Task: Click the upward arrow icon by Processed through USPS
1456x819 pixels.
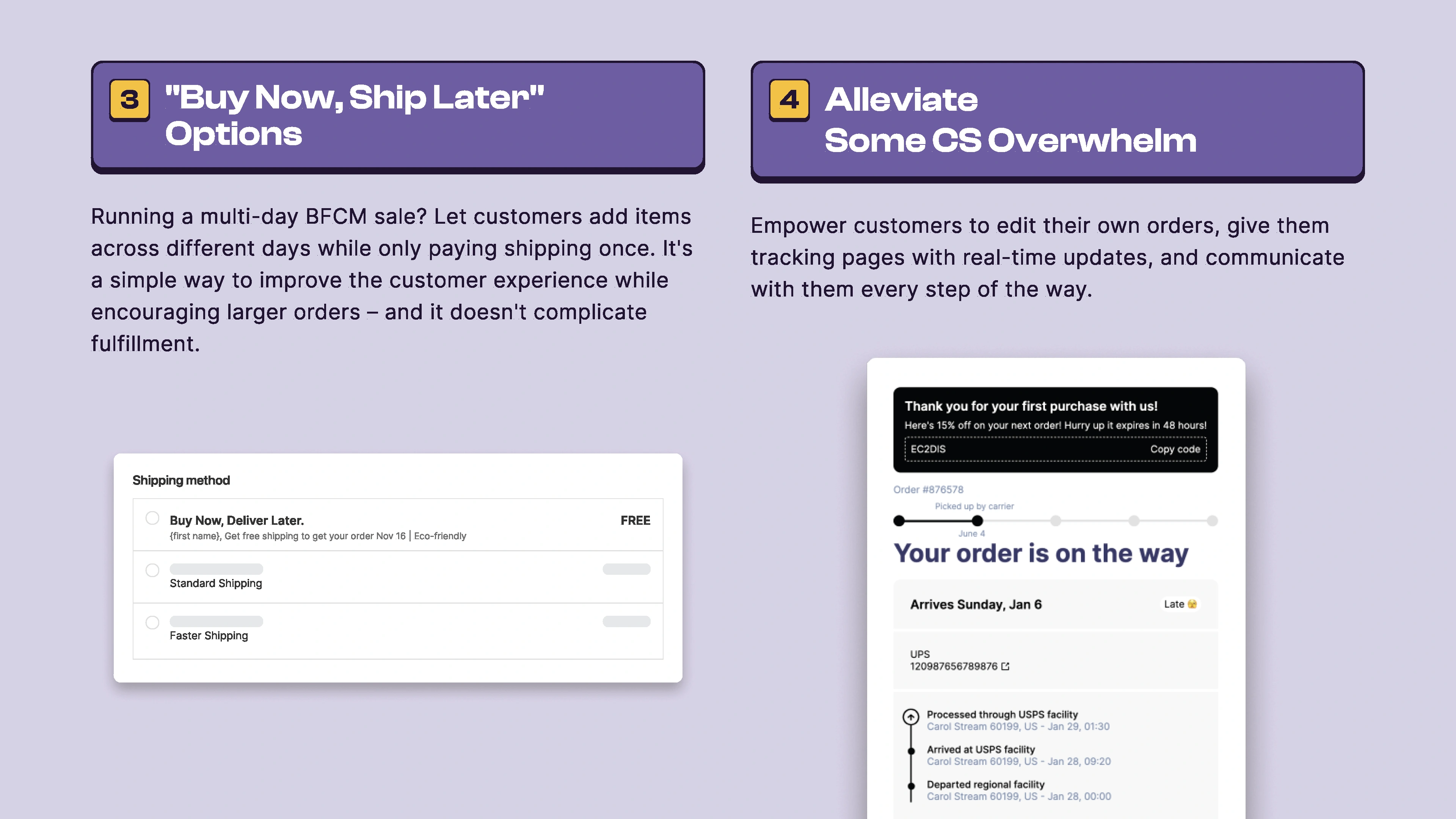Action: coord(910,717)
